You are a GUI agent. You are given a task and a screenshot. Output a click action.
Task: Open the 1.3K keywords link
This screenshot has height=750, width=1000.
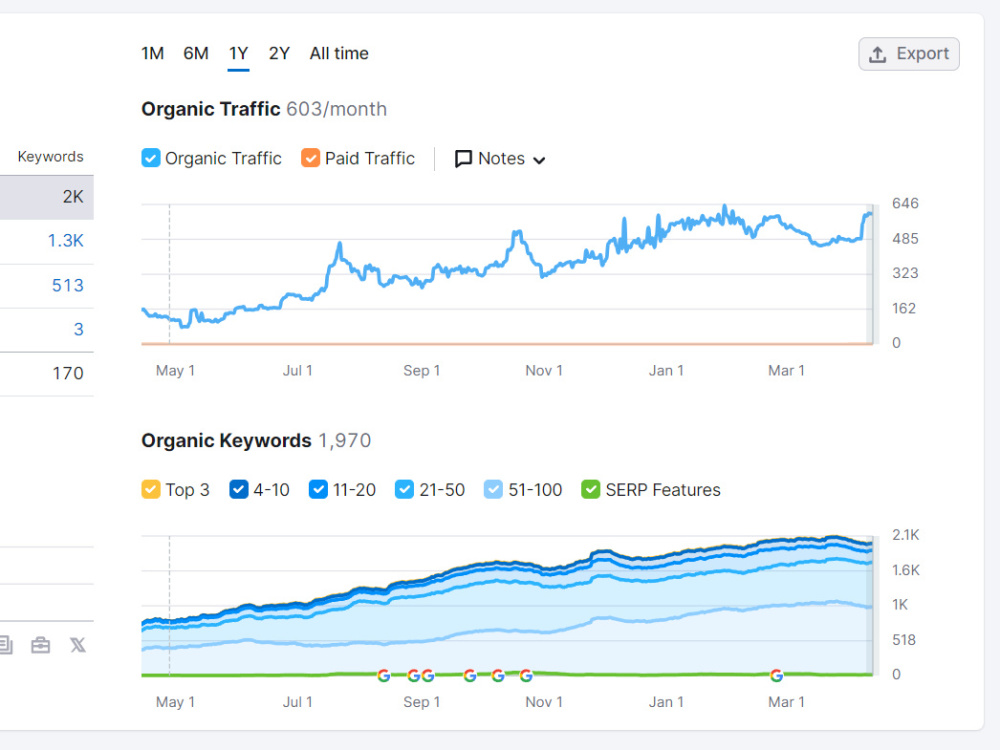(x=66, y=240)
